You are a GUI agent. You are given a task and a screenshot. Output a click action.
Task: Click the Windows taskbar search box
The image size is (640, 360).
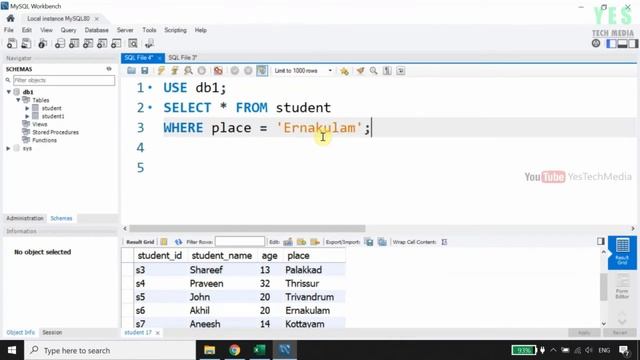(110, 350)
